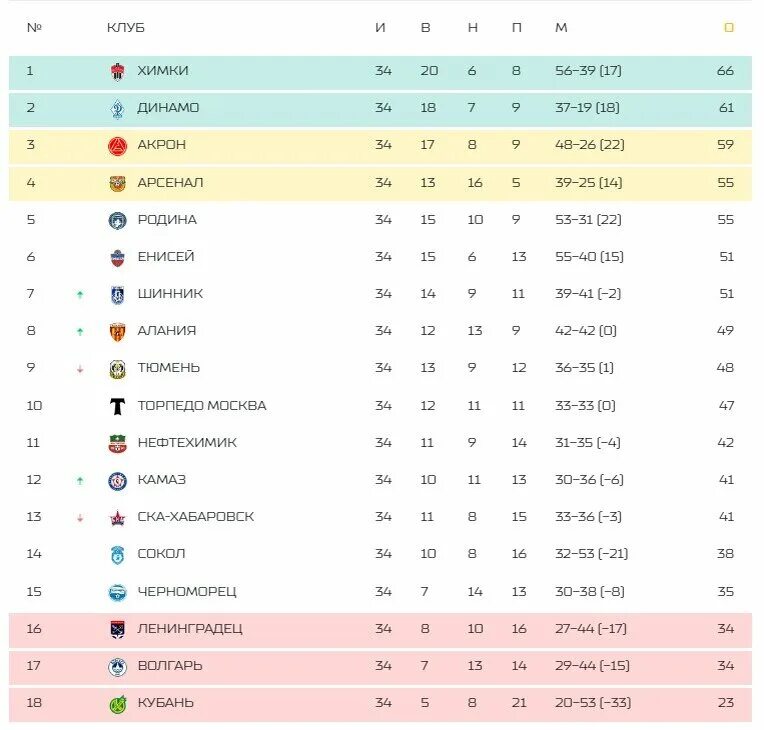Viewport: 764px width, 730px height.
Task: Open the Родина club name link
Action: tap(167, 219)
